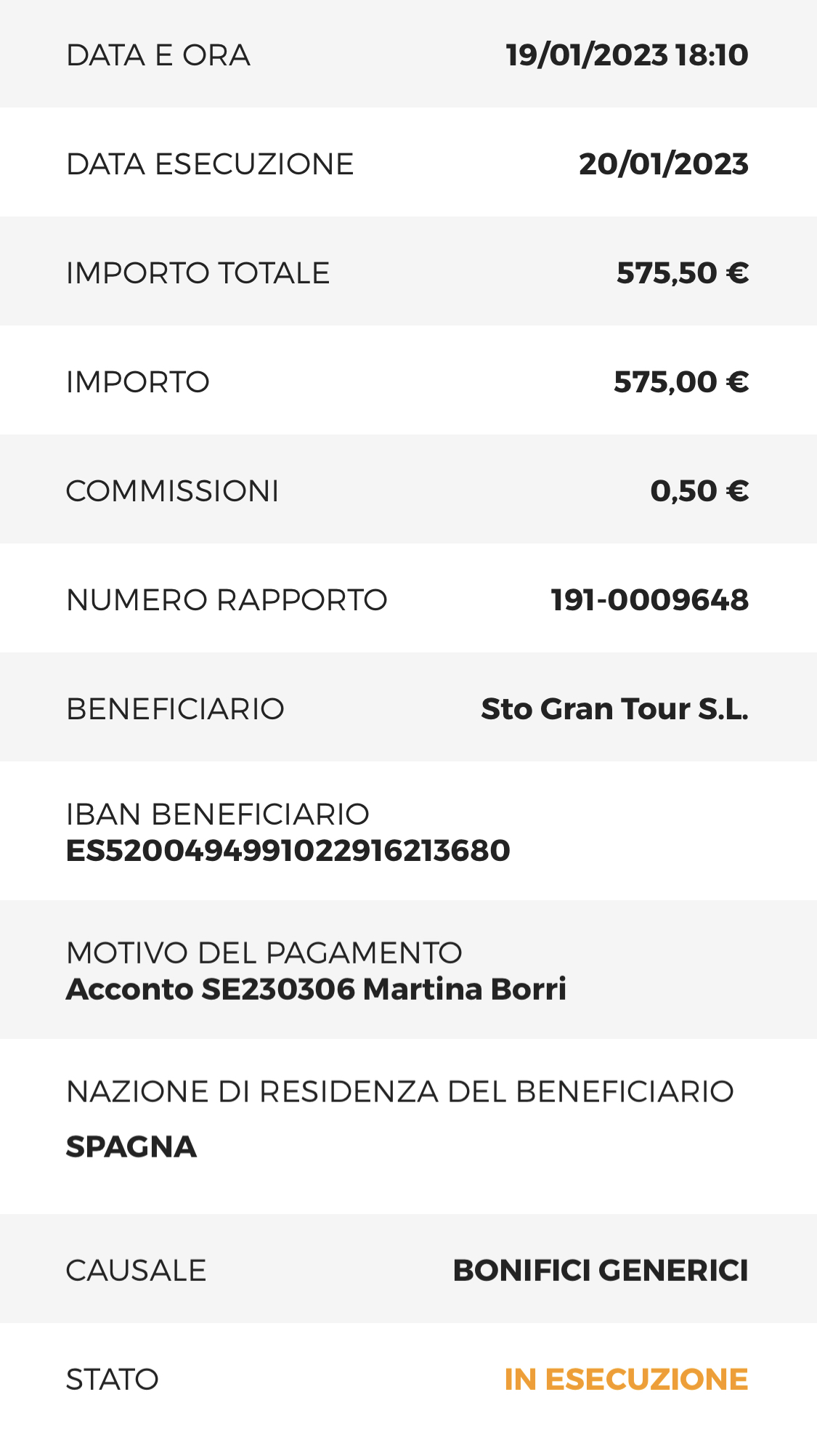Tap the country value SPAGNA
Image resolution: width=817 pixels, height=1456 pixels.
click(131, 1146)
